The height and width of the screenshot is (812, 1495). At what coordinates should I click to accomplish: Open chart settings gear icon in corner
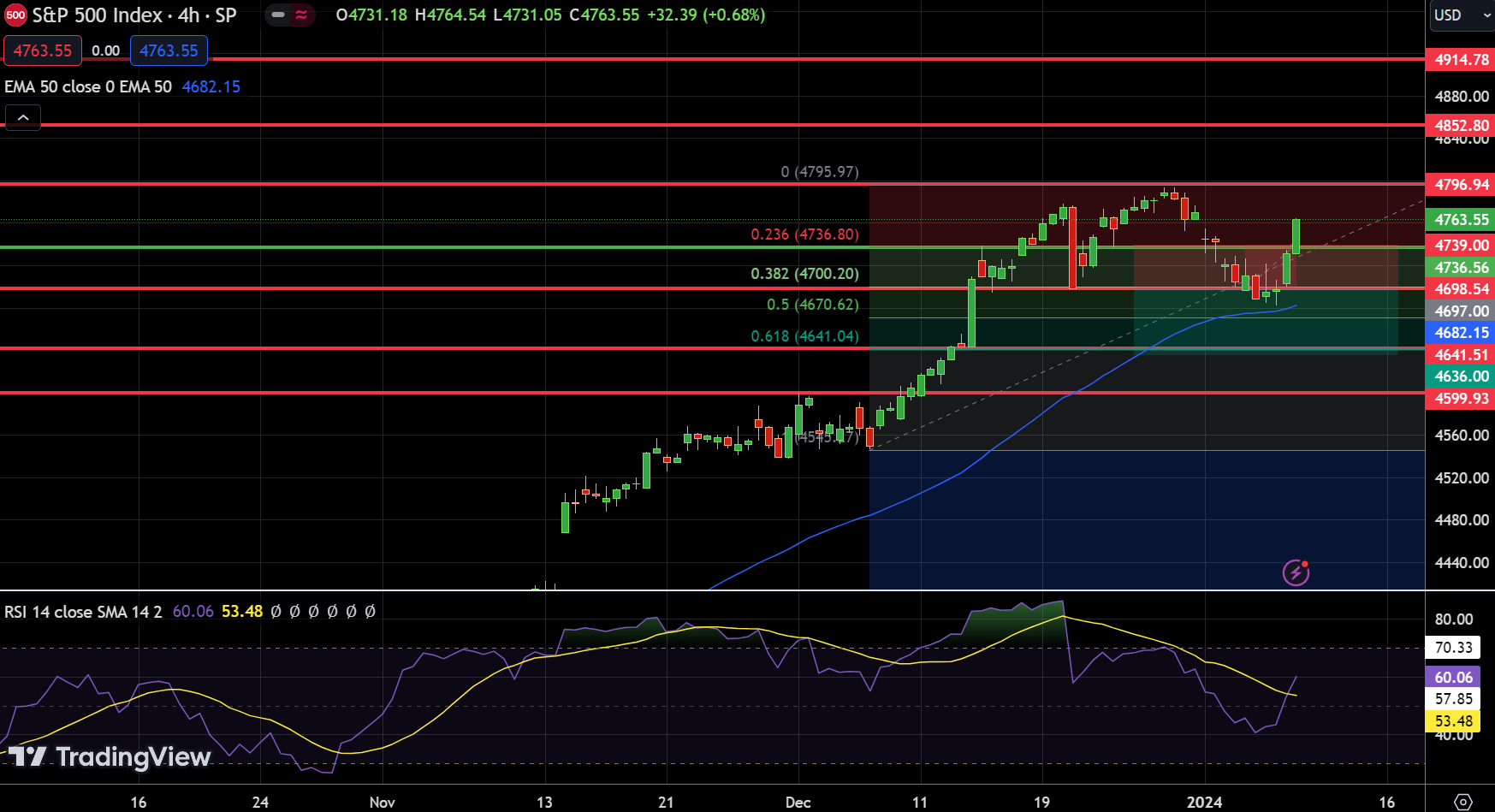click(x=1463, y=802)
